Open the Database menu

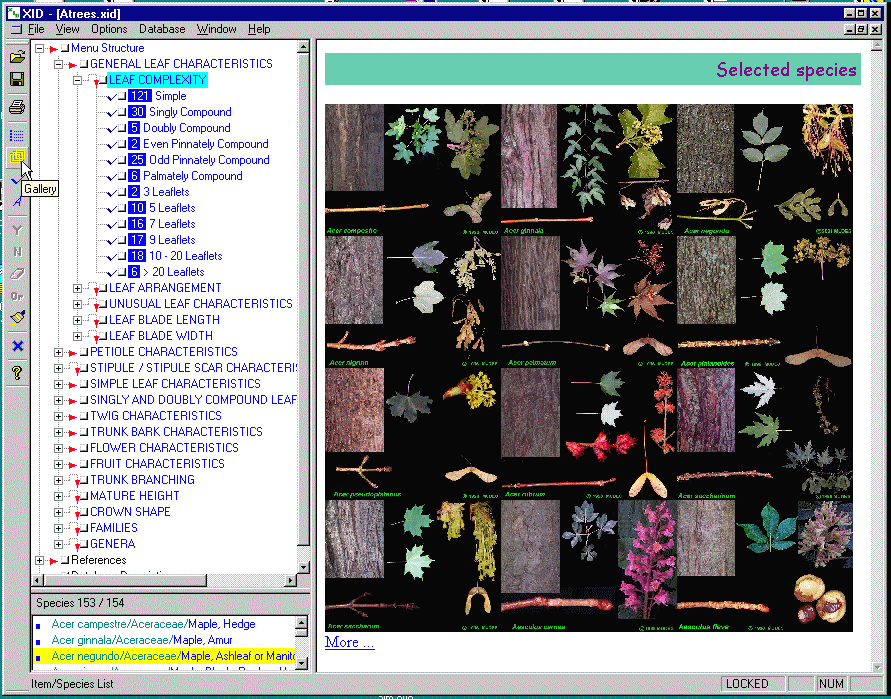pos(162,29)
